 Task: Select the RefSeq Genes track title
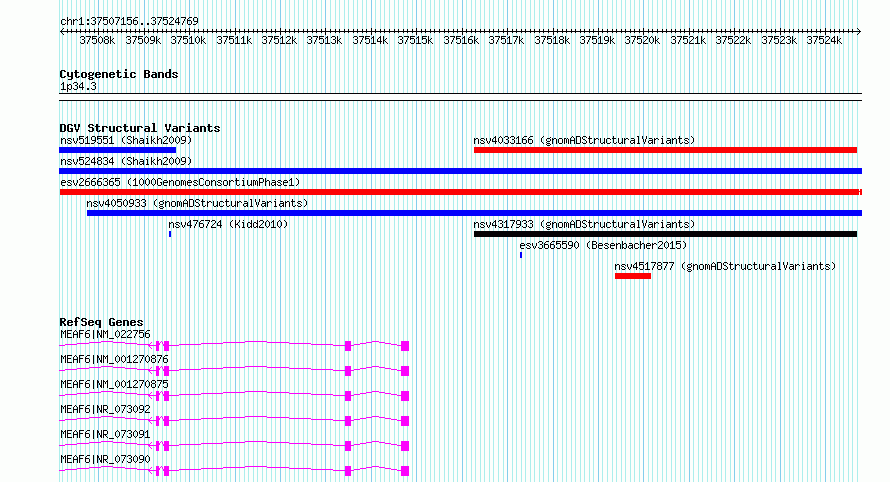101,322
